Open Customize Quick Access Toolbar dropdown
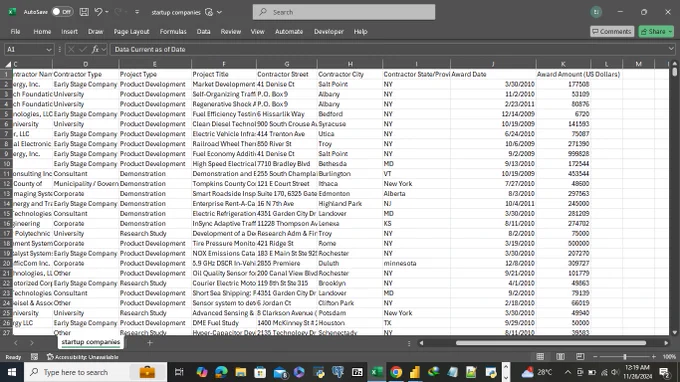The image size is (680, 382). click(137, 12)
